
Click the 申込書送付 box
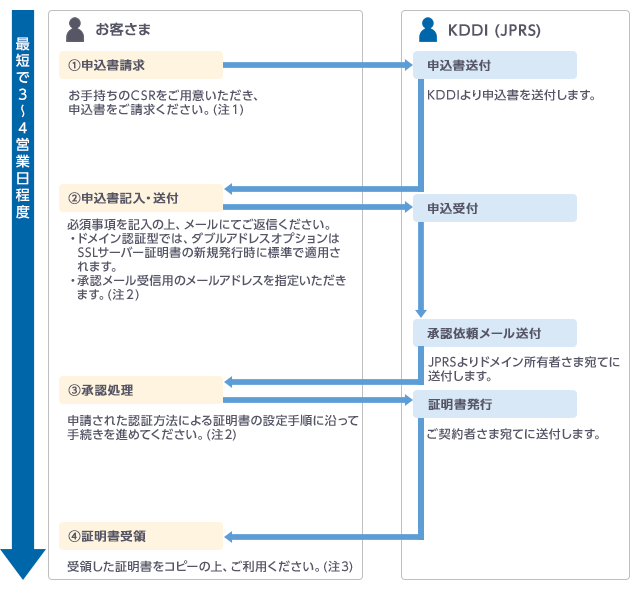(x=495, y=66)
